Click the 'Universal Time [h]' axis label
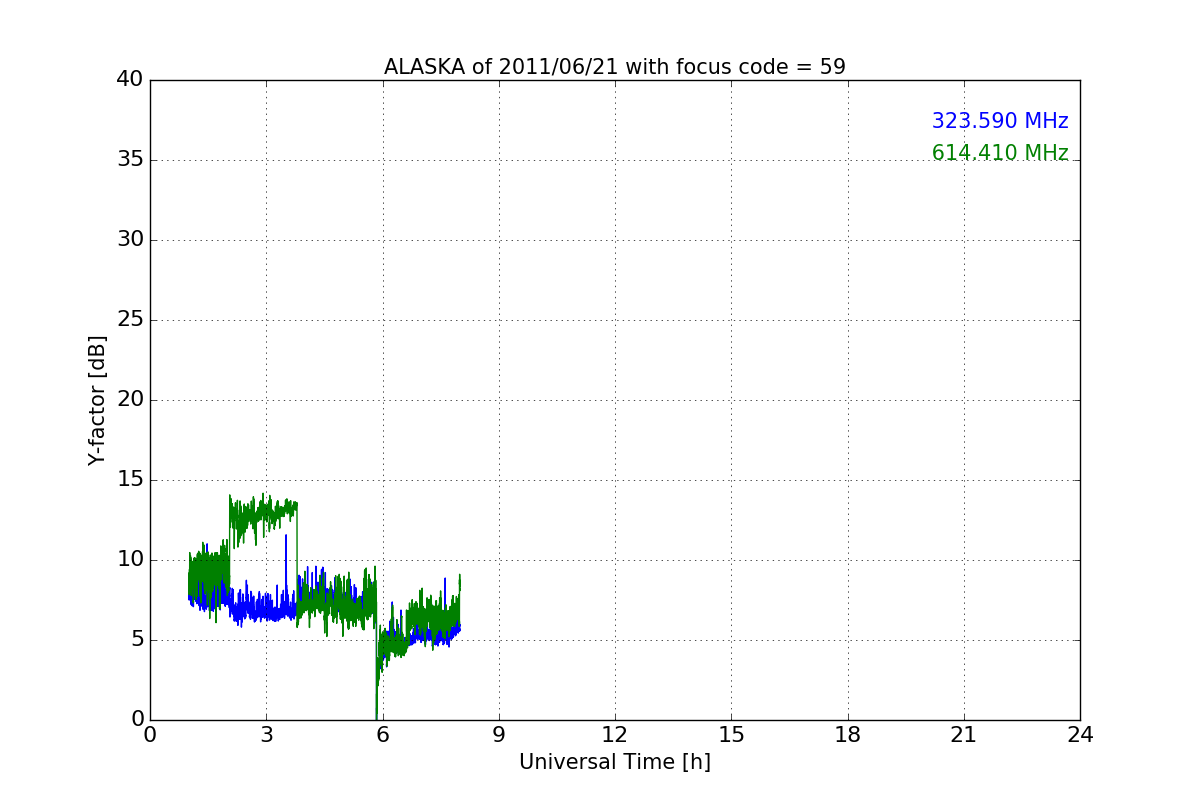This screenshot has height=800, width=1200. click(615, 762)
